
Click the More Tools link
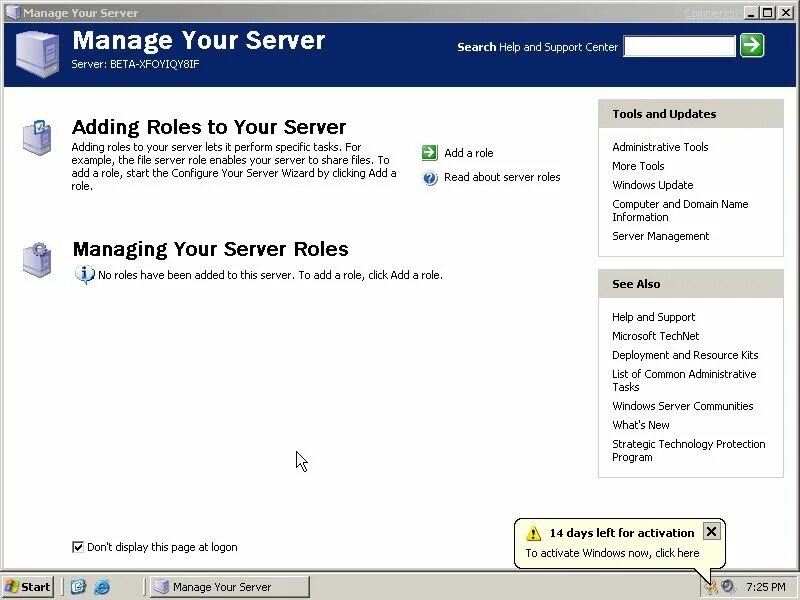point(638,166)
